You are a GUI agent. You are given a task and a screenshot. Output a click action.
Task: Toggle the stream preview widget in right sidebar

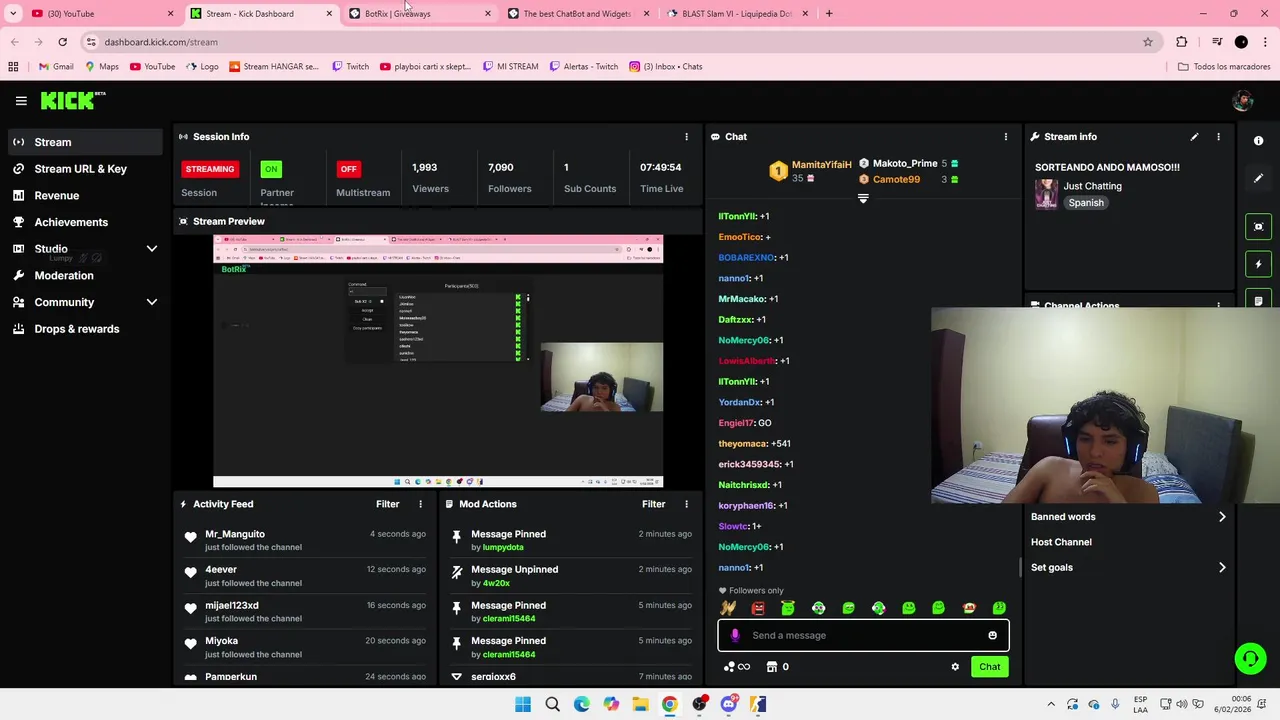pos(1259,227)
